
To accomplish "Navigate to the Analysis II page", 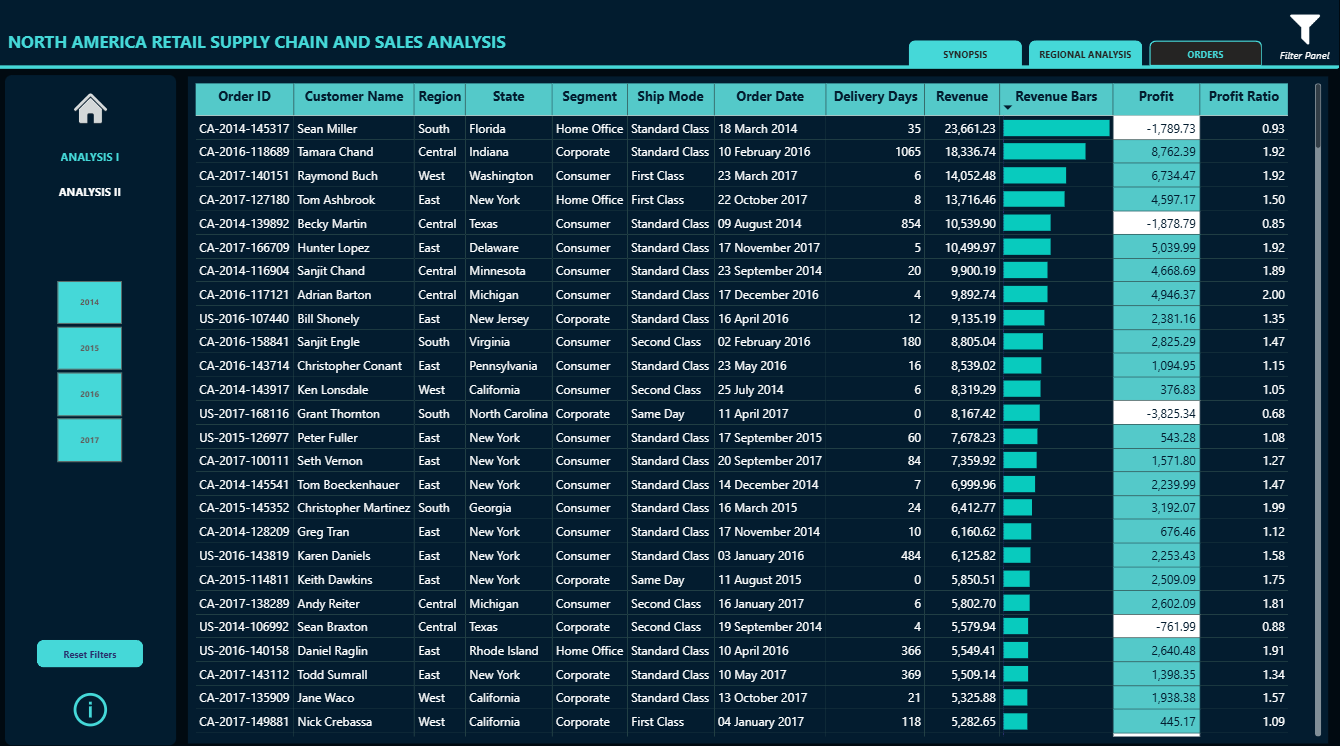I will coord(90,192).
